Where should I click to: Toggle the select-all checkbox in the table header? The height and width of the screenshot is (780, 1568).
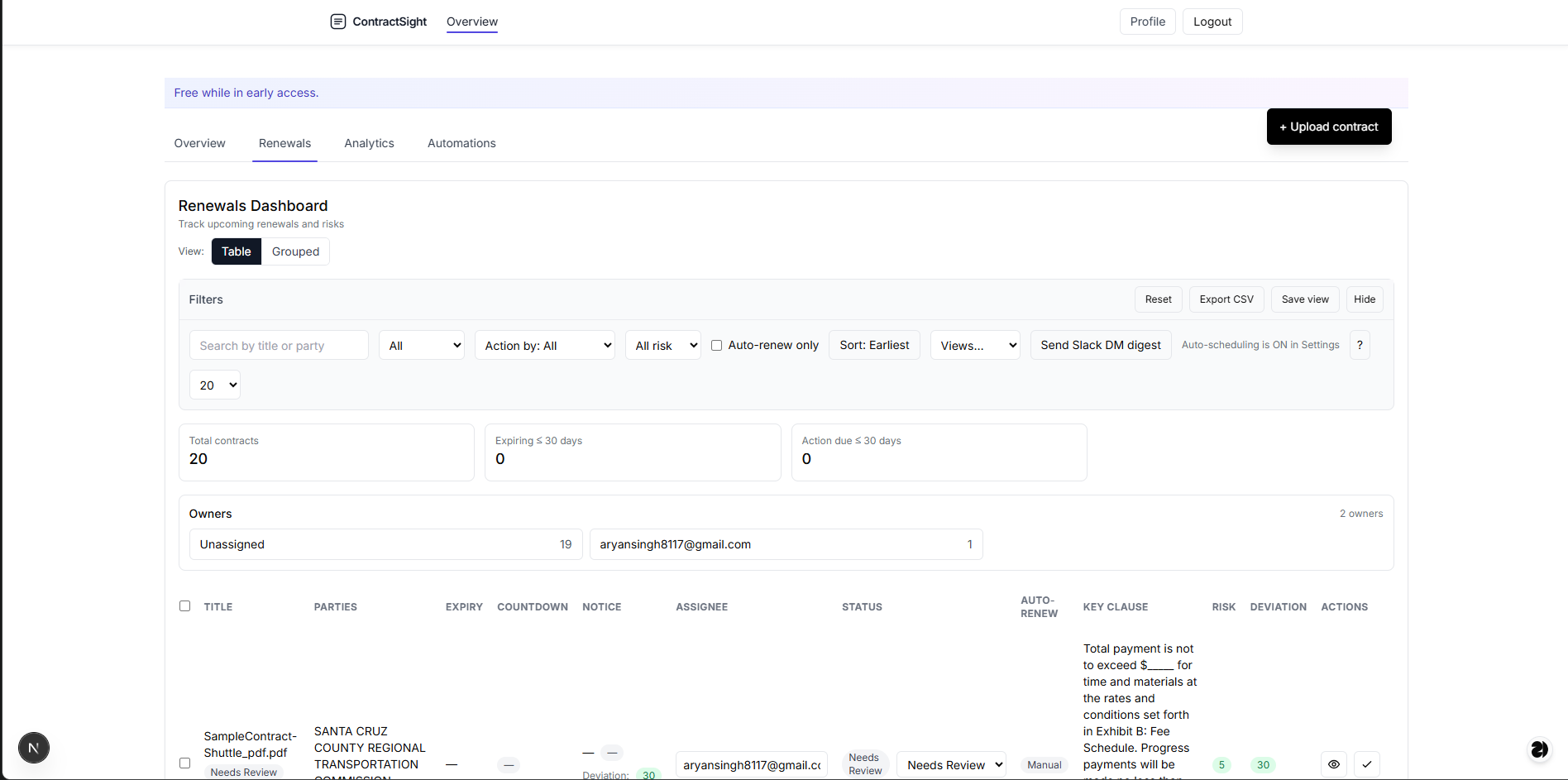184,606
